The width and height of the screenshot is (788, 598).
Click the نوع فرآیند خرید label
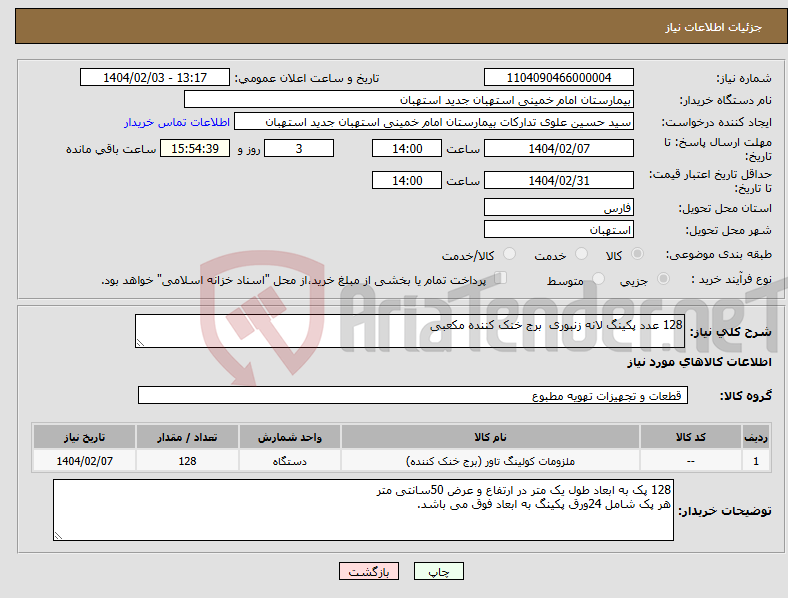(732, 279)
